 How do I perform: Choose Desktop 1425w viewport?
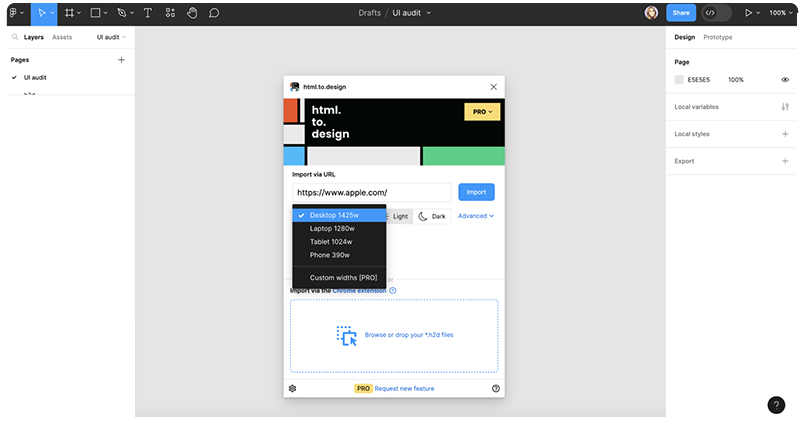[339, 215]
